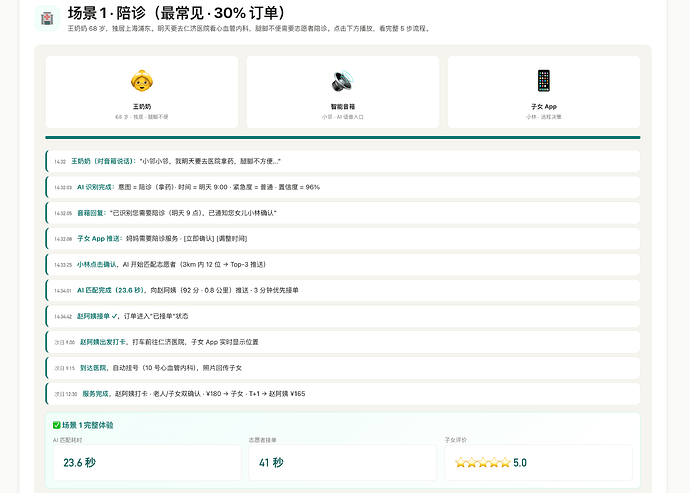Screen dimensions: 690x493
Task: Open the log row 王奶奶（对音箱说话）
Action: pos(343,161)
